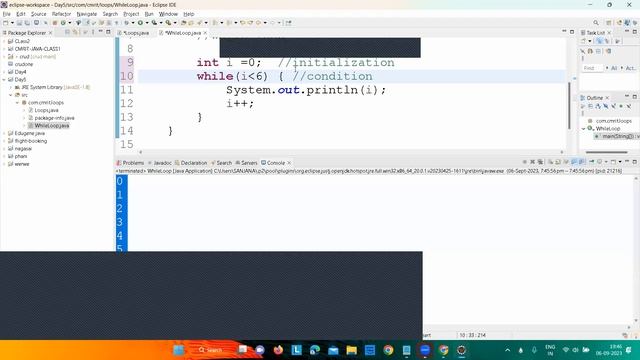Collapse com.cmrit.loops package node
640x360 pixels.
[x=18, y=102]
